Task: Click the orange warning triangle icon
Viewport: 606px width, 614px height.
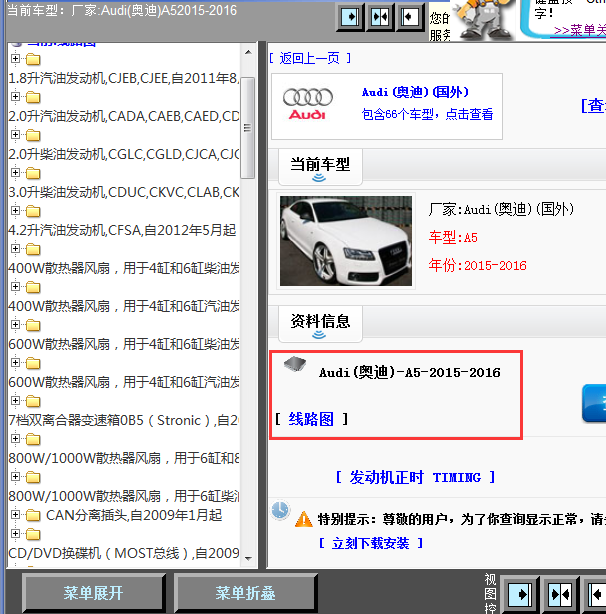Action: (x=303, y=520)
